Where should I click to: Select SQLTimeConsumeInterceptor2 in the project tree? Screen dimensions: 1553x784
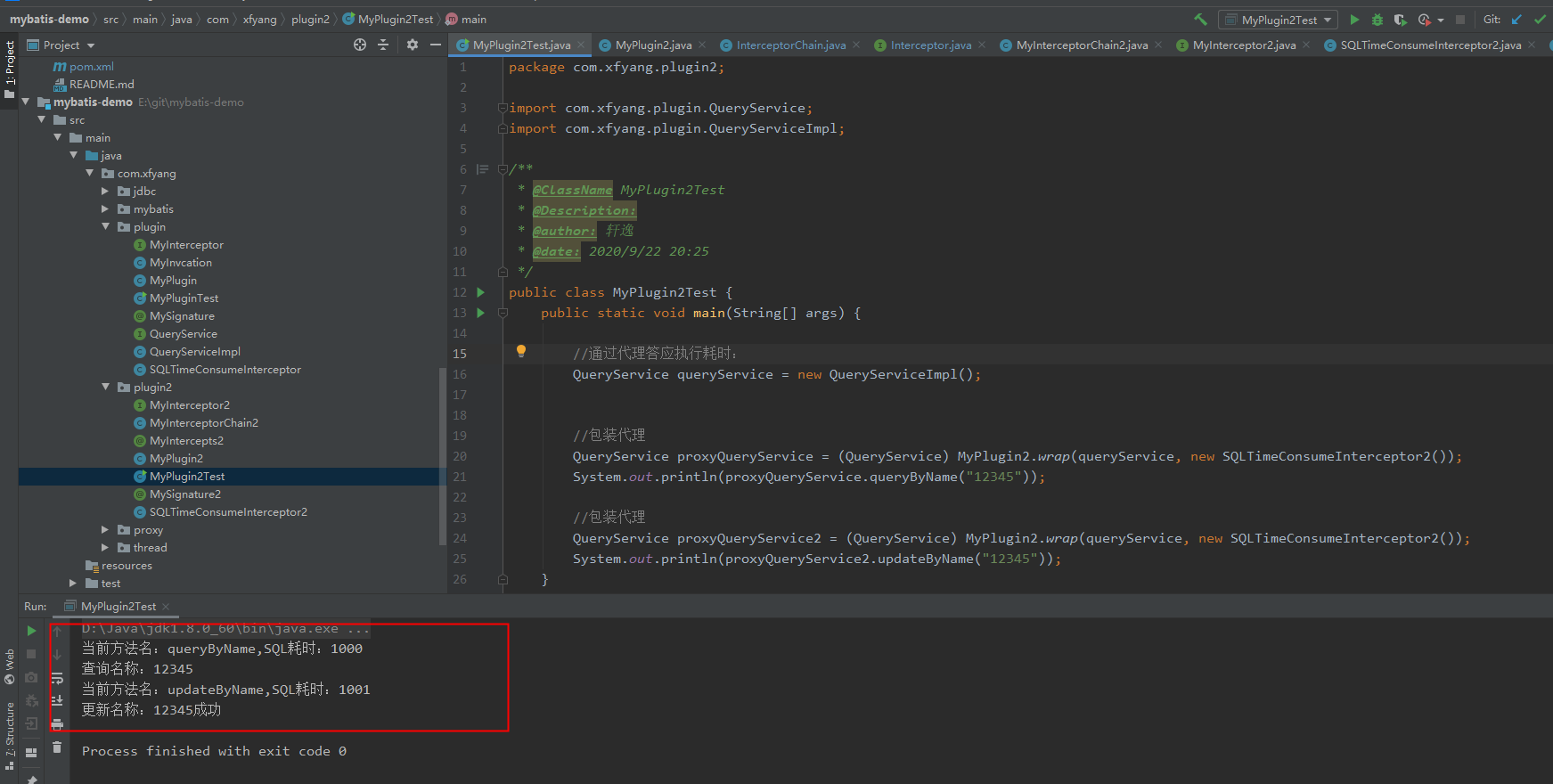pos(228,512)
